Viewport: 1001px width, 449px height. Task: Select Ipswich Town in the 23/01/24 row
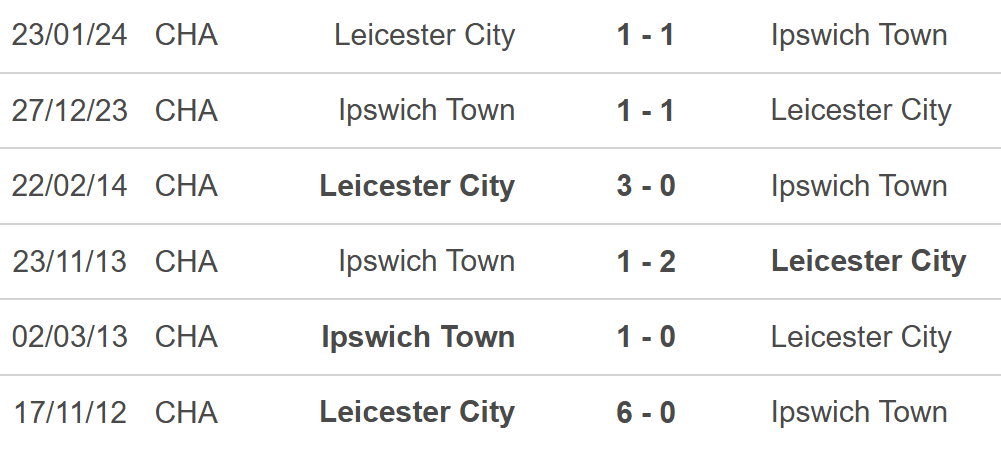(x=859, y=35)
